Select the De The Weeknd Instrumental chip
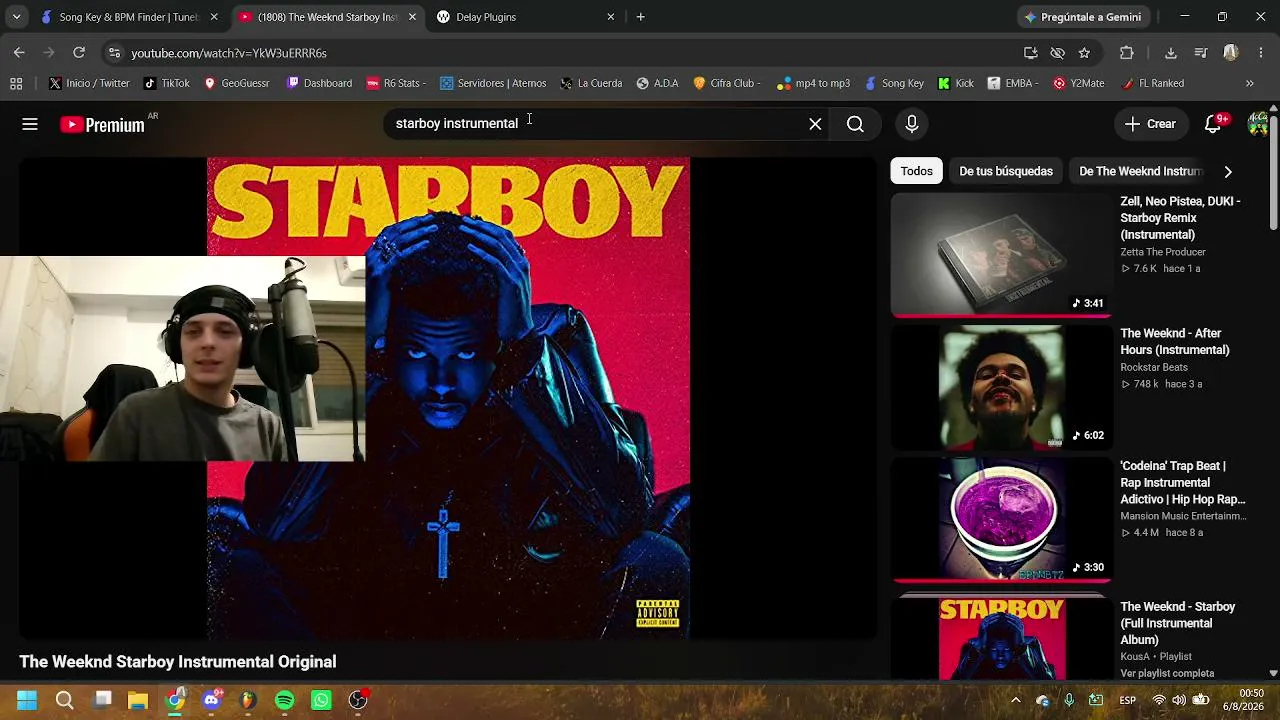Screen dimensions: 1280x720 click(1140, 171)
